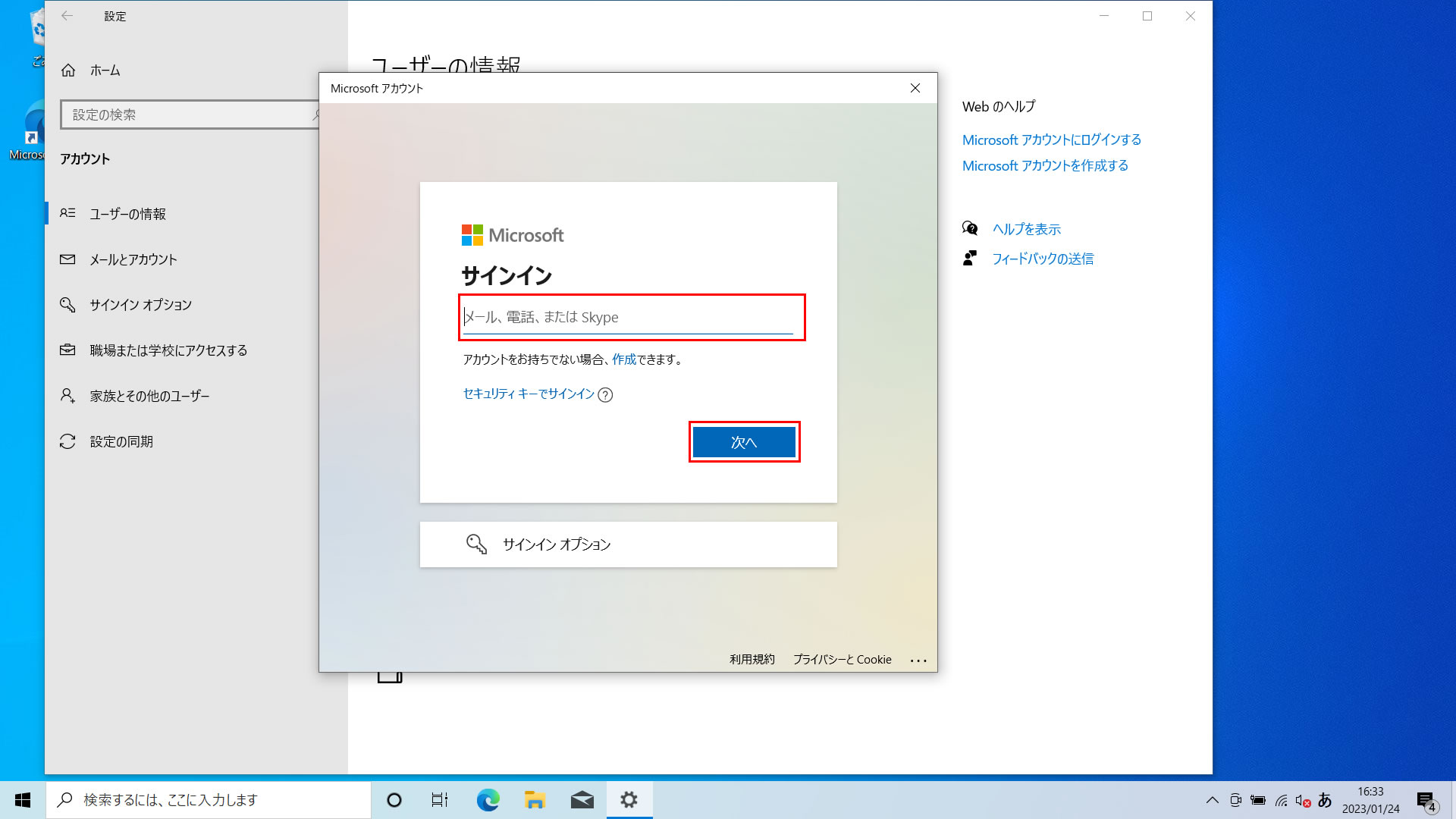Viewport: 1456px width, 819px height.
Task: Click the battery tray icon
Action: pos(1258,800)
